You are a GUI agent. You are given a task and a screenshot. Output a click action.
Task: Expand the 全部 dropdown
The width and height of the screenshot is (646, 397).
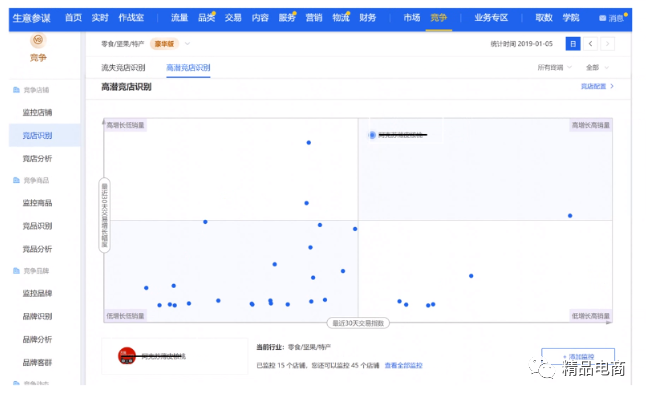coord(597,68)
